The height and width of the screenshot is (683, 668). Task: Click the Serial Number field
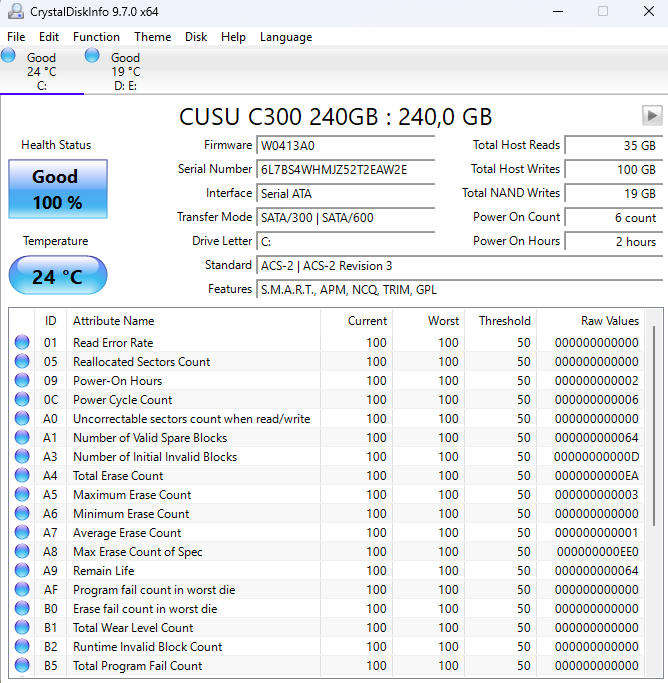345,169
